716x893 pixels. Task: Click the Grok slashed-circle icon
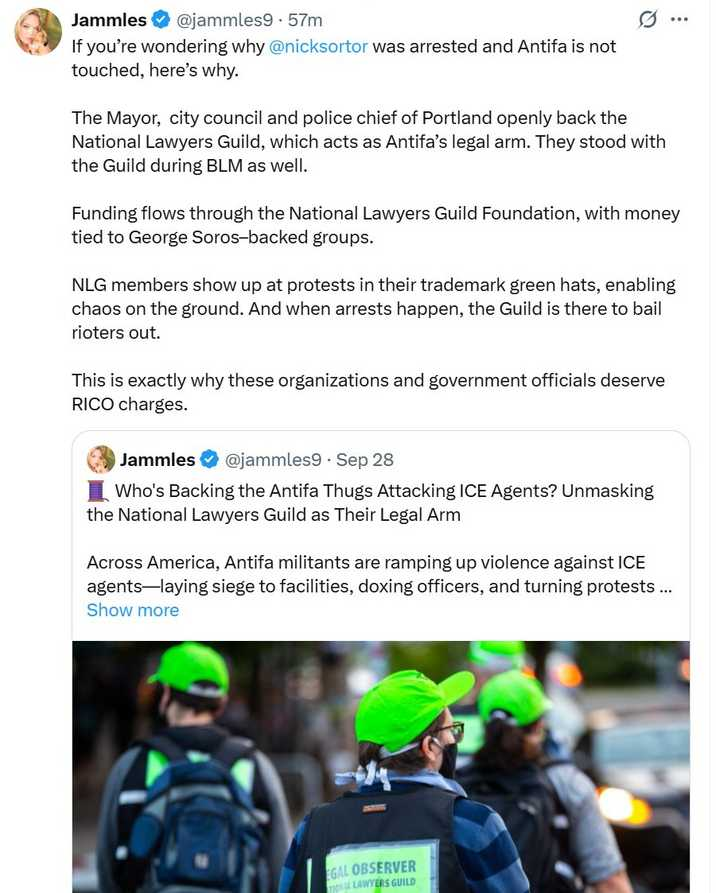pos(647,19)
